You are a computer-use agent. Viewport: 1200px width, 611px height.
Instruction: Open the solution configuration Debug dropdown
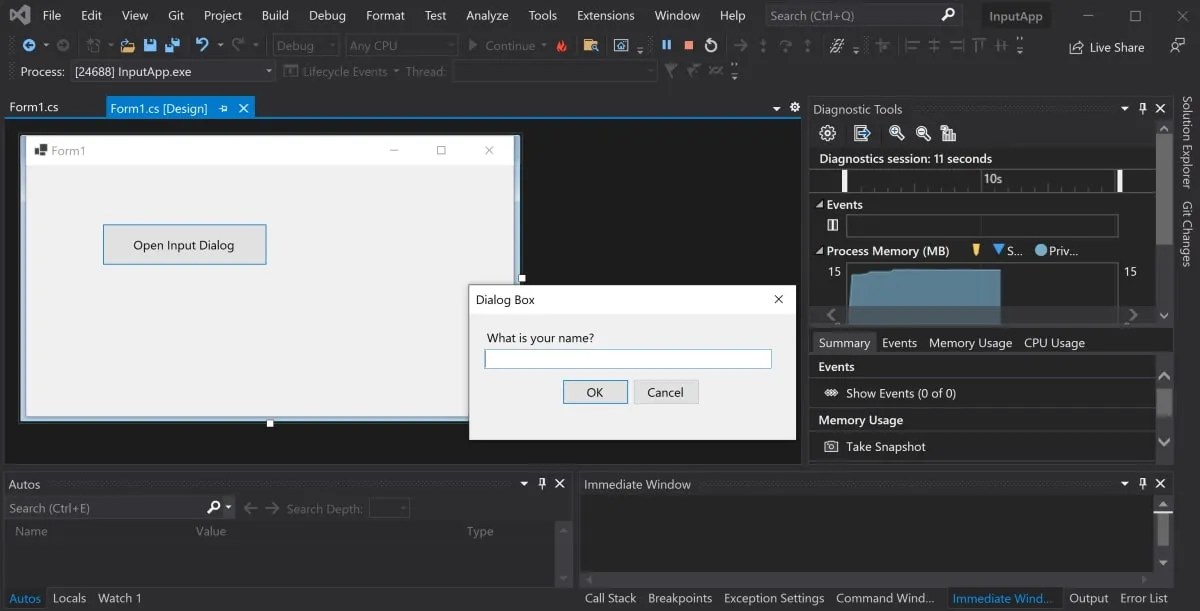pyautogui.click(x=304, y=44)
